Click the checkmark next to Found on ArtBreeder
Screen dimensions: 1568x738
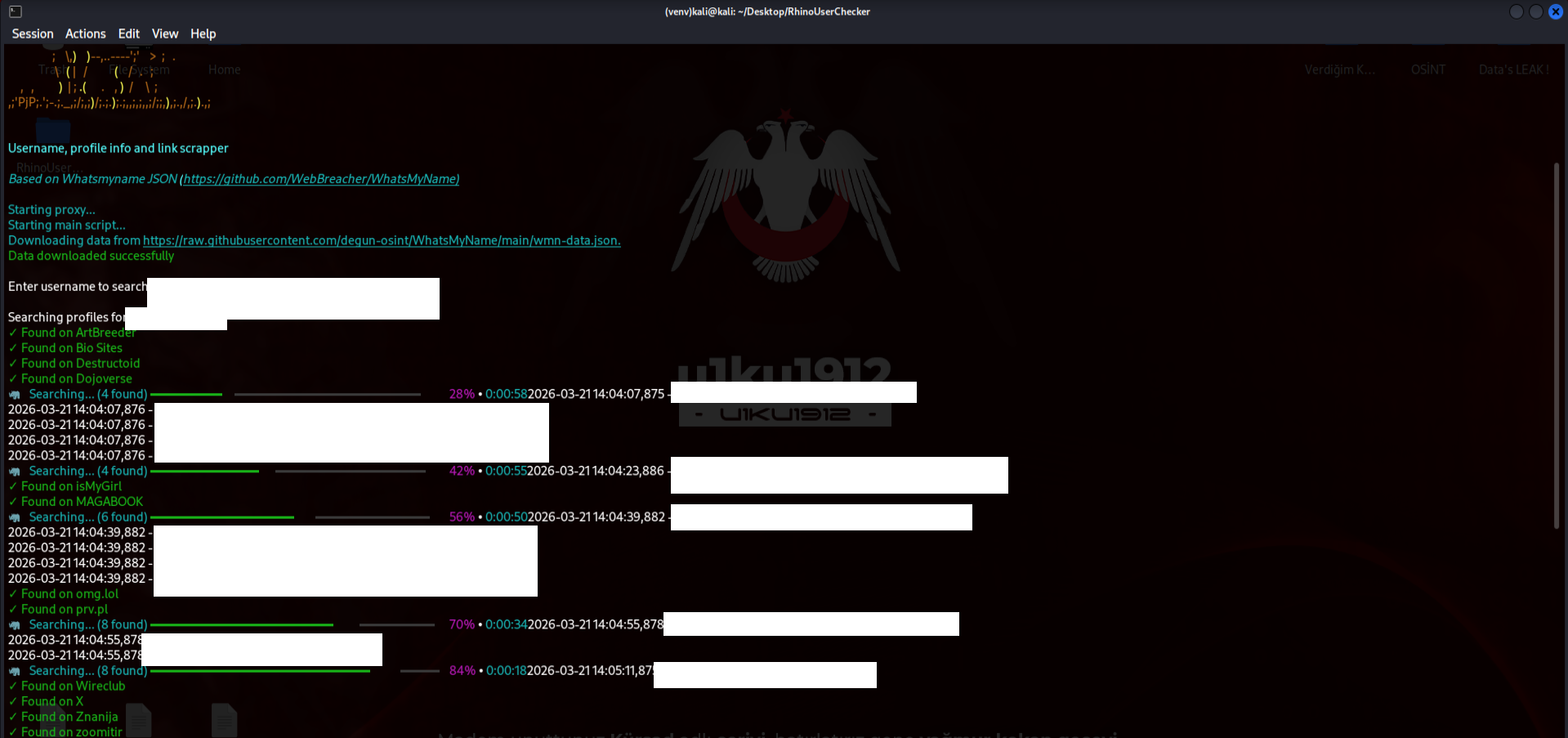[x=12, y=333]
